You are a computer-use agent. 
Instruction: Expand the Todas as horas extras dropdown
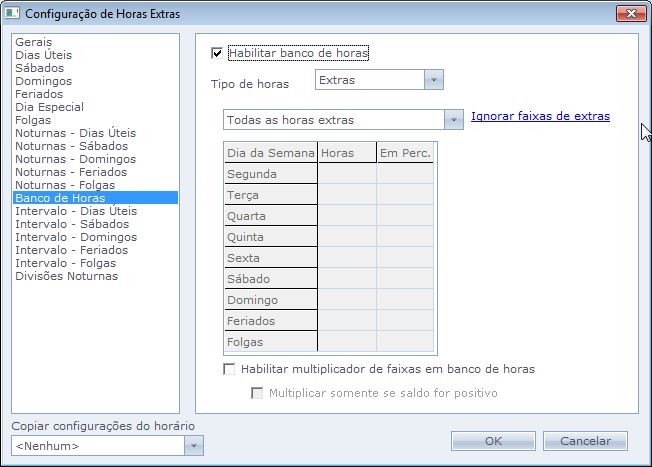(x=453, y=120)
